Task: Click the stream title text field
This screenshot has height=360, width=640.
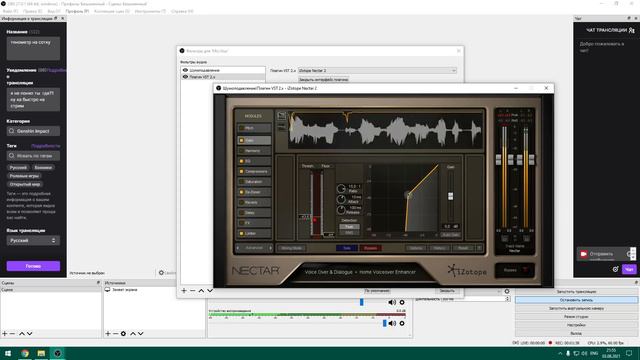Action: [33, 48]
